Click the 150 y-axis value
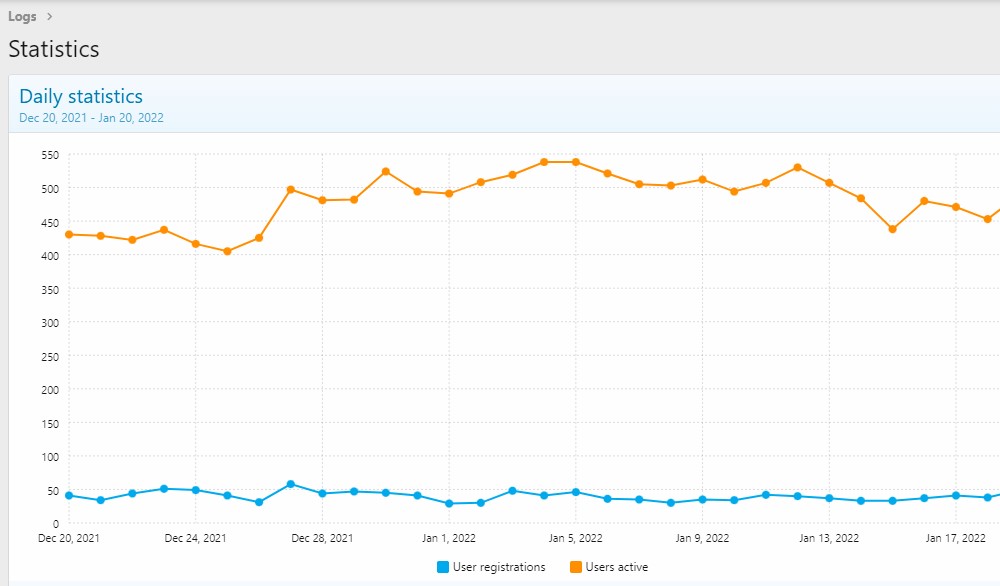 coord(50,423)
